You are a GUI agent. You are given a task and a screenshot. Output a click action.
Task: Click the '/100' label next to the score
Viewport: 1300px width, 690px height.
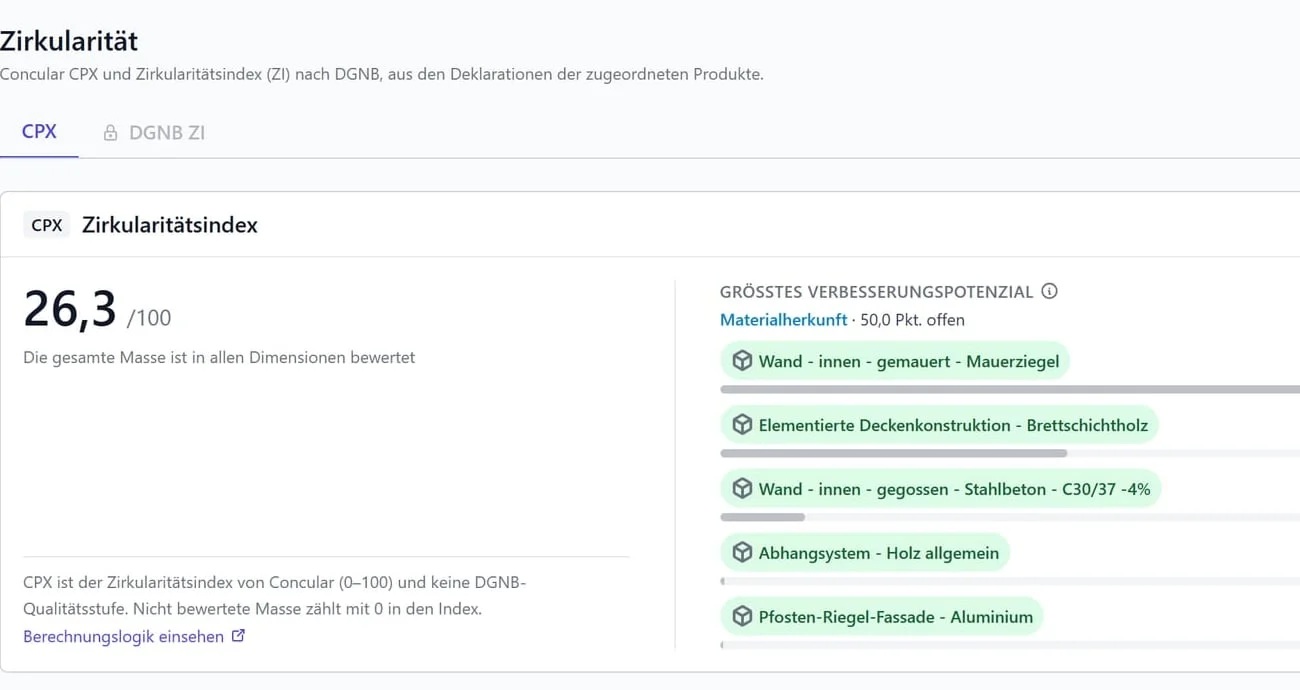click(x=149, y=318)
